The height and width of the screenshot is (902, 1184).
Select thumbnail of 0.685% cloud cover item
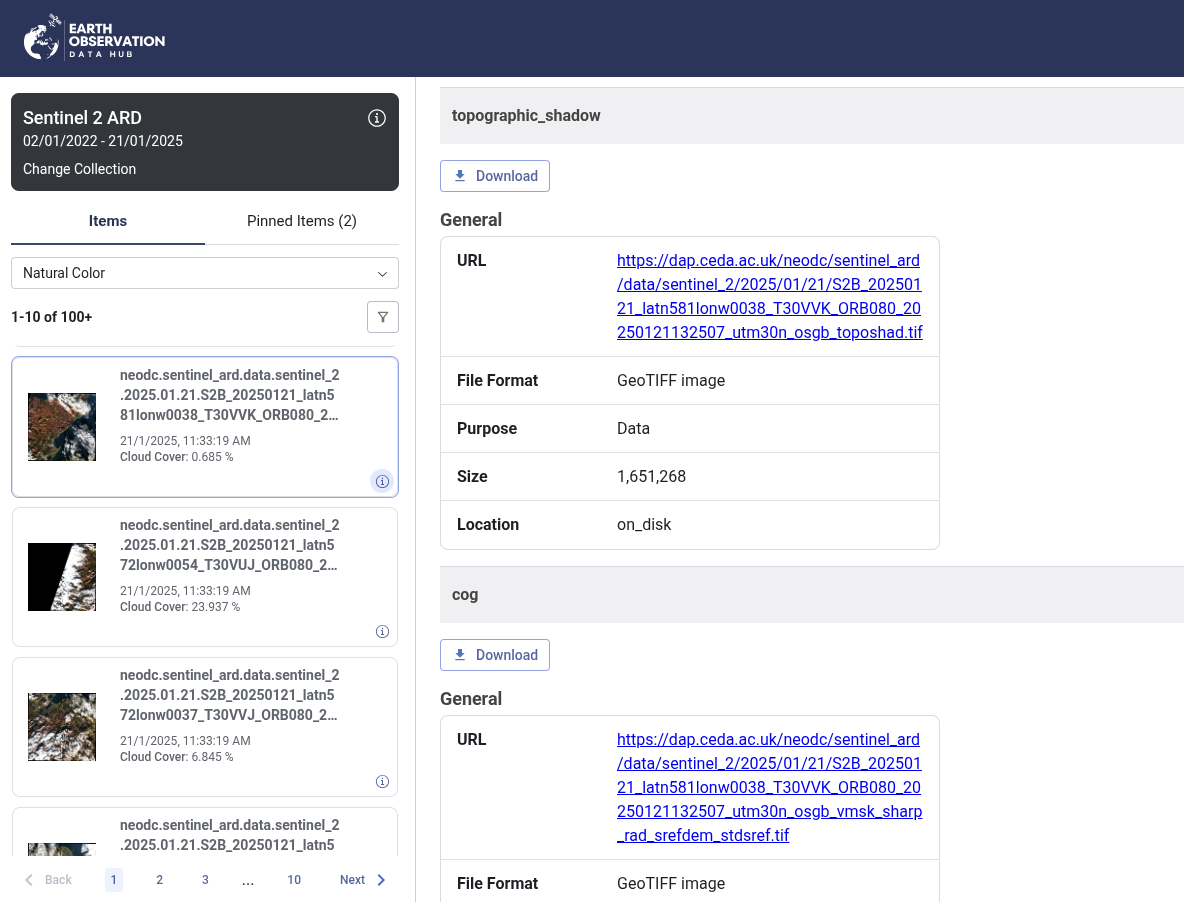tap(62, 427)
